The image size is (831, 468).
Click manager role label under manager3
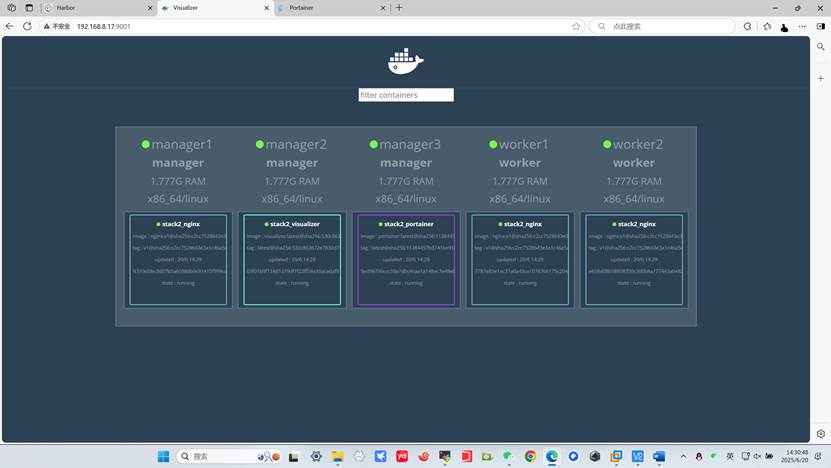click(x=406, y=163)
